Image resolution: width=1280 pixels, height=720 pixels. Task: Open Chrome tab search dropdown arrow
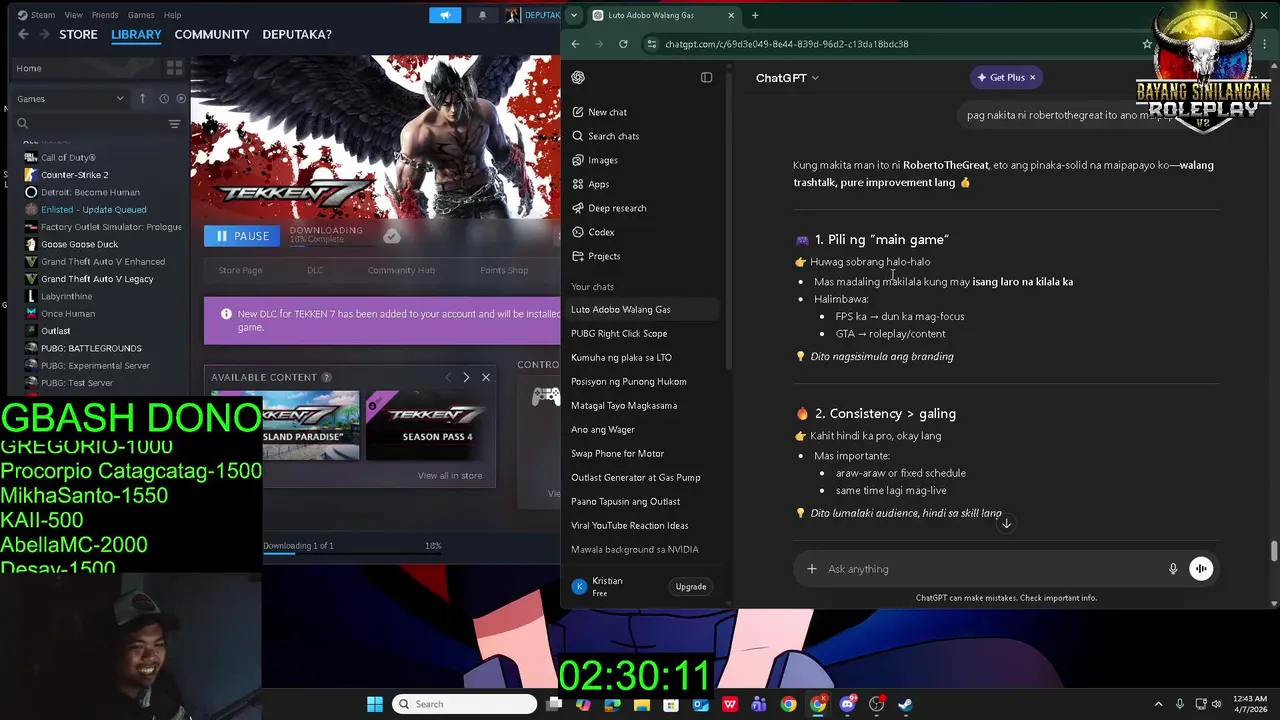(574, 15)
